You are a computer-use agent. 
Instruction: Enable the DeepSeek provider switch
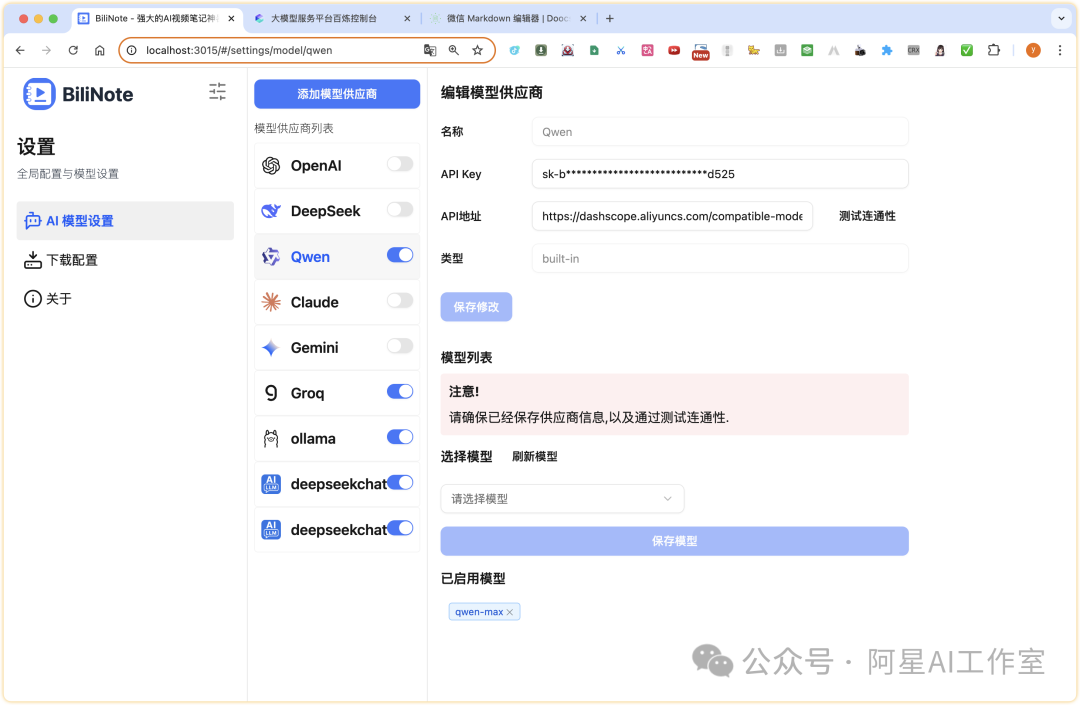click(x=399, y=209)
